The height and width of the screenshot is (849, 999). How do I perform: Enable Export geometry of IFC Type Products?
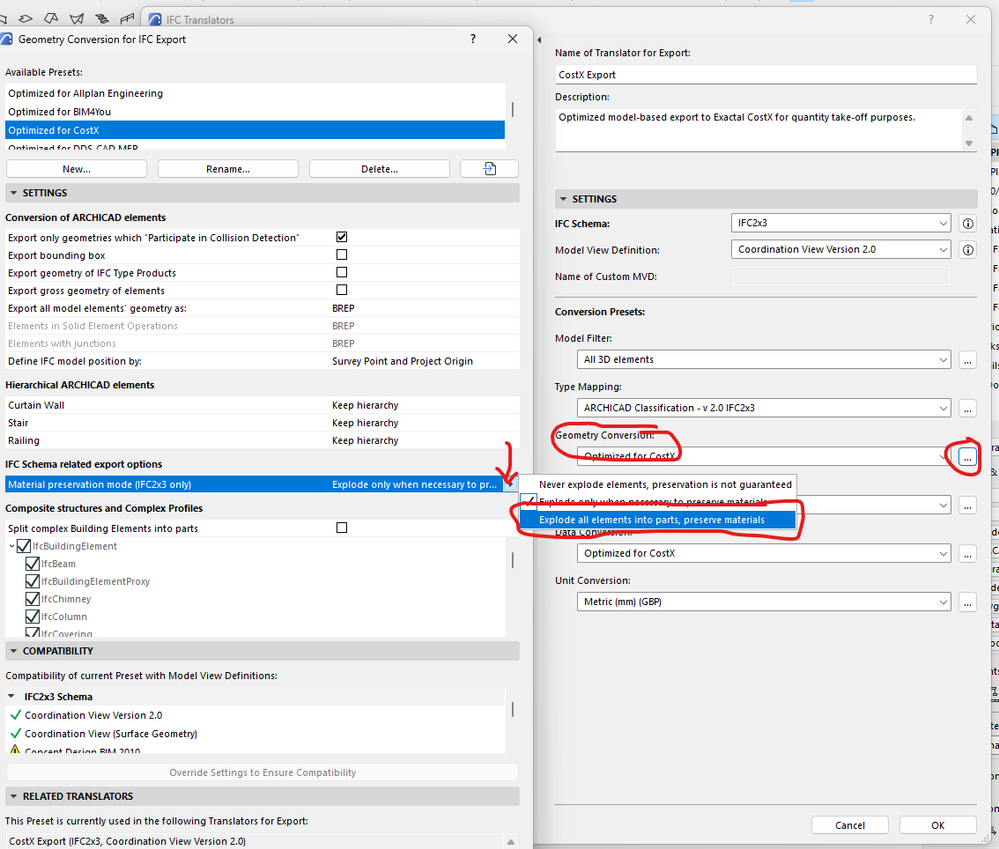pyautogui.click(x=341, y=272)
